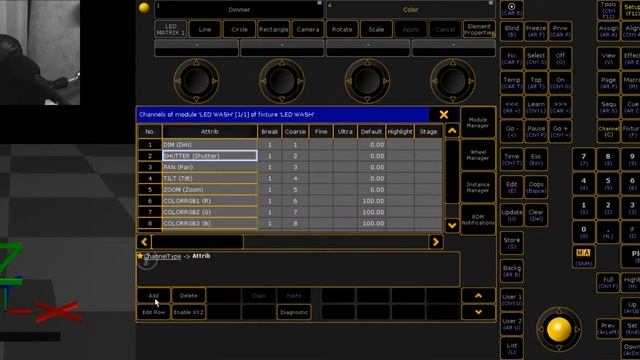
Task: Click the Highlight column header
Action: pos(400,131)
